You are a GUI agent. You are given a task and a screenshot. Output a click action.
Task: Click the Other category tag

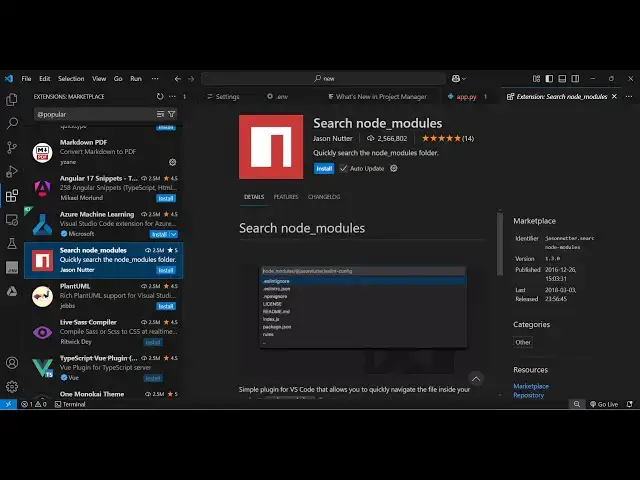[523, 342]
